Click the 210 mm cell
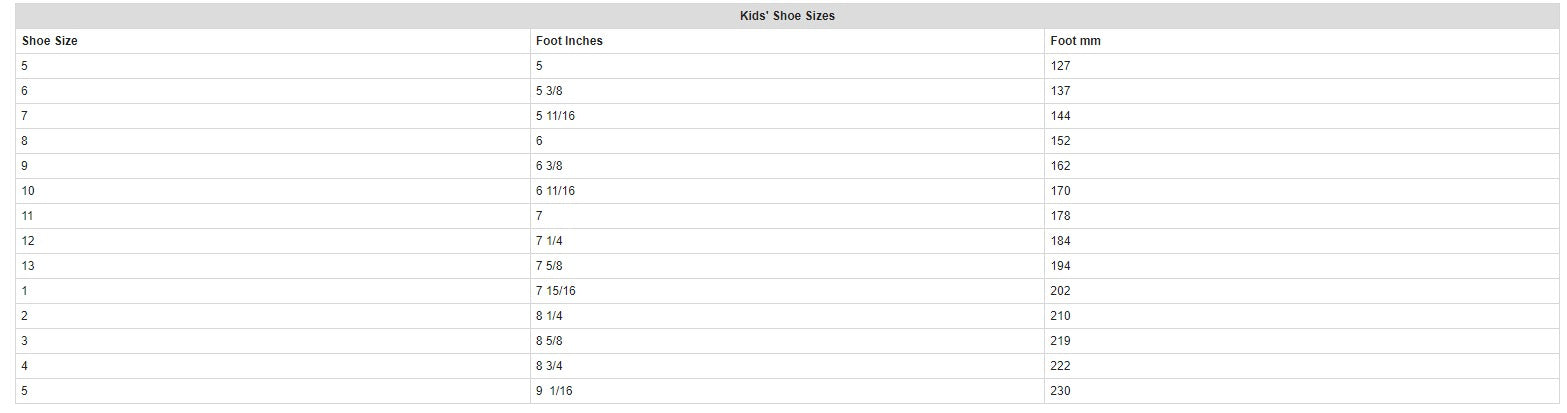 click(x=1061, y=316)
